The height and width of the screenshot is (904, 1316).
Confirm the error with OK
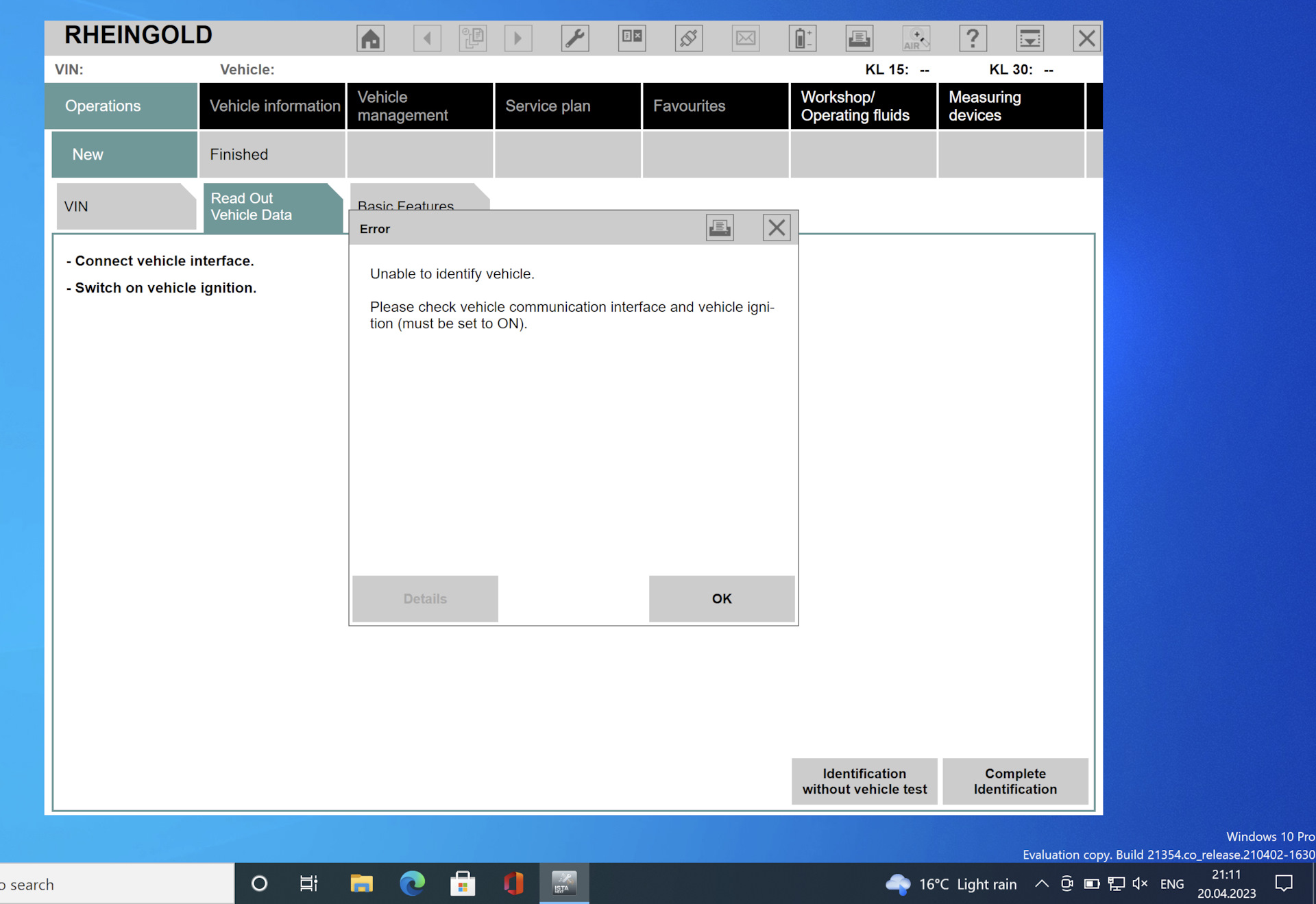(722, 598)
